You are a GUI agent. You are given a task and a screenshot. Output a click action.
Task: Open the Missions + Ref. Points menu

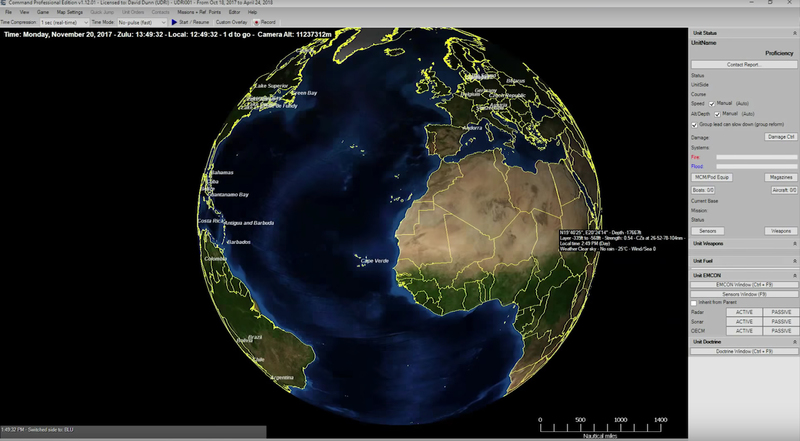tap(196, 12)
